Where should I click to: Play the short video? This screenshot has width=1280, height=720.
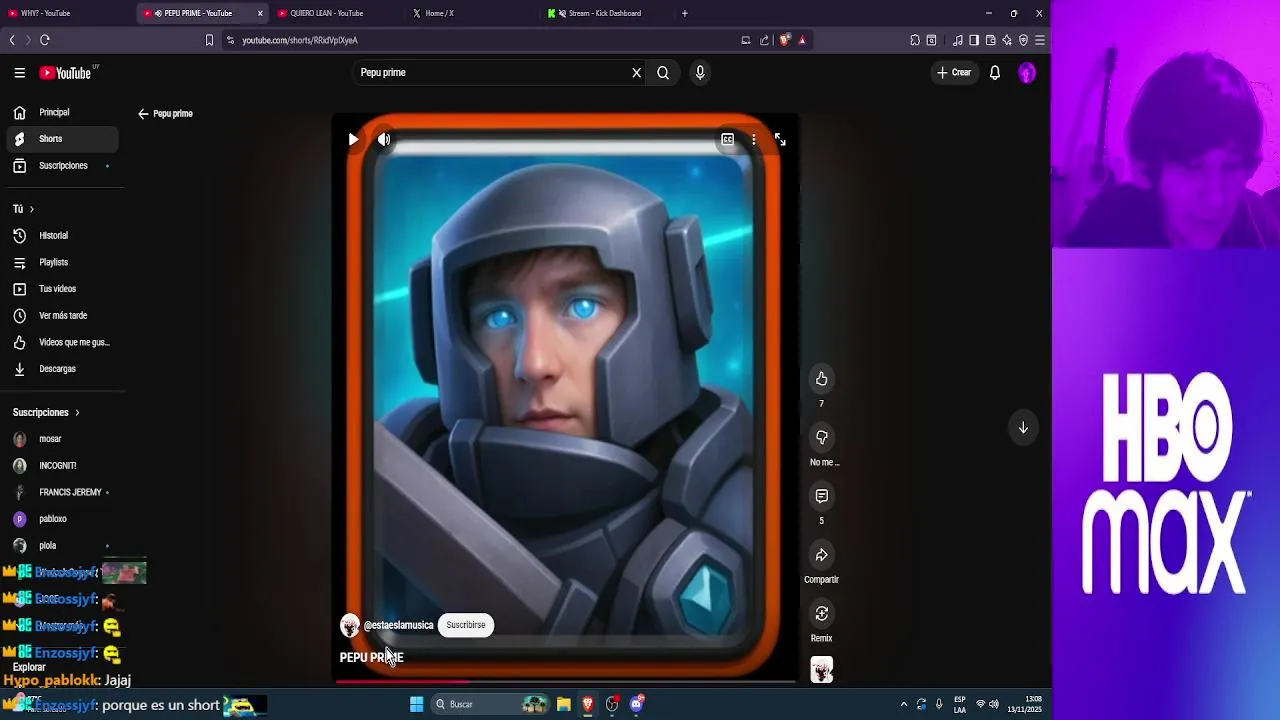coord(353,140)
